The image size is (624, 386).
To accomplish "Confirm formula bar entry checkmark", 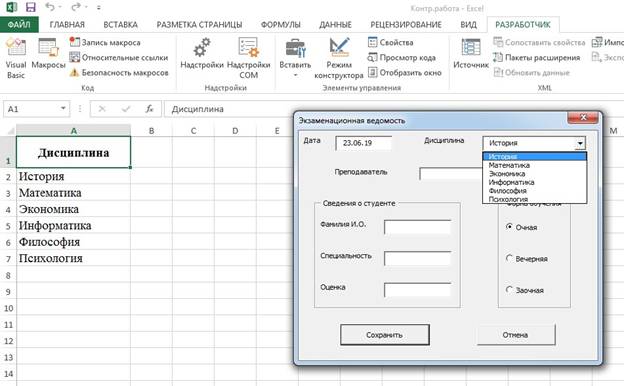I will (x=126, y=109).
